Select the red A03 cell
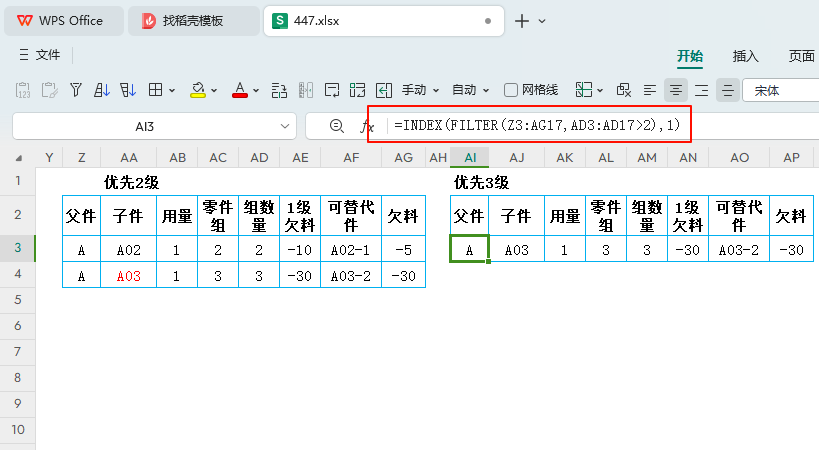The width and height of the screenshot is (819, 450). point(128,276)
